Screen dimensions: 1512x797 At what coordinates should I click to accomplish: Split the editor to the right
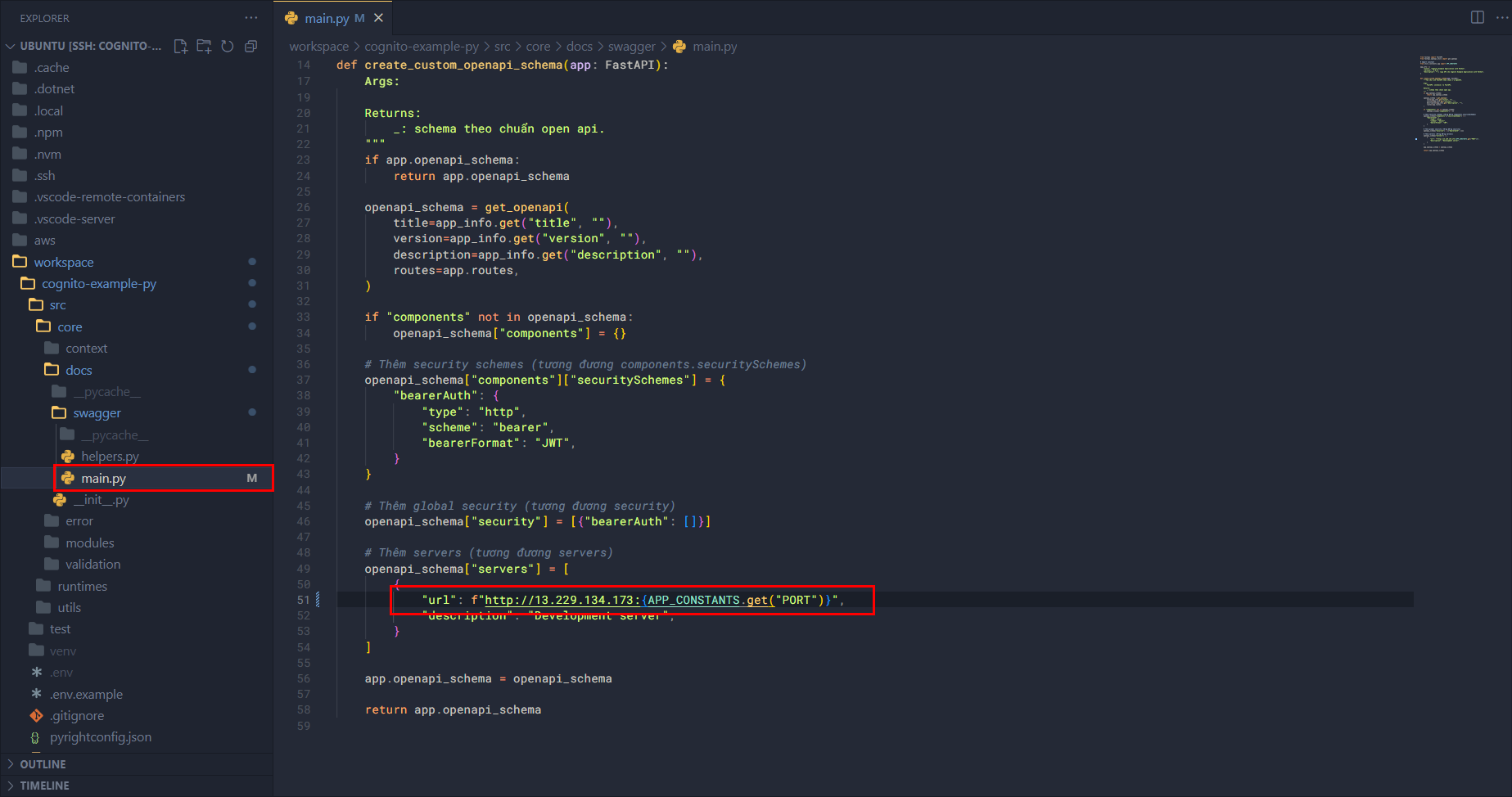coord(1477,17)
